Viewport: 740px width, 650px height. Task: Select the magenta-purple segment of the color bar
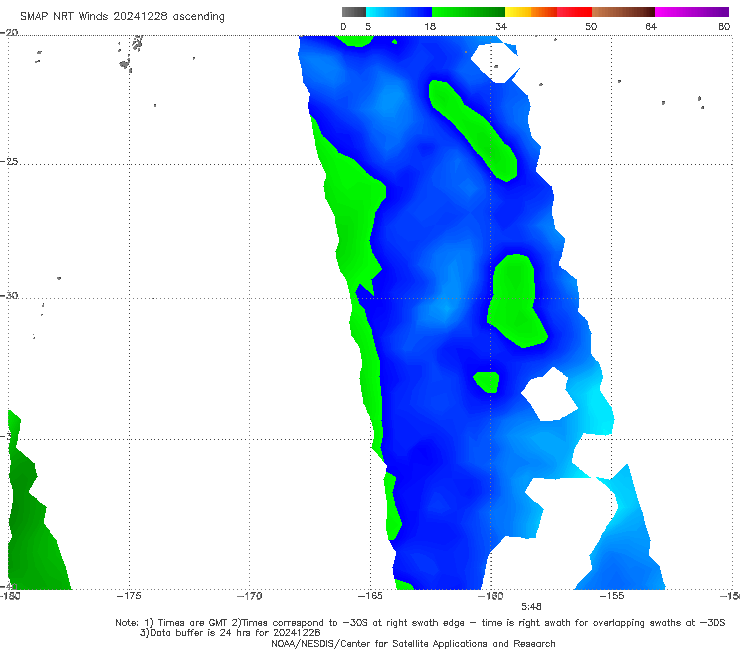coord(692,12)
